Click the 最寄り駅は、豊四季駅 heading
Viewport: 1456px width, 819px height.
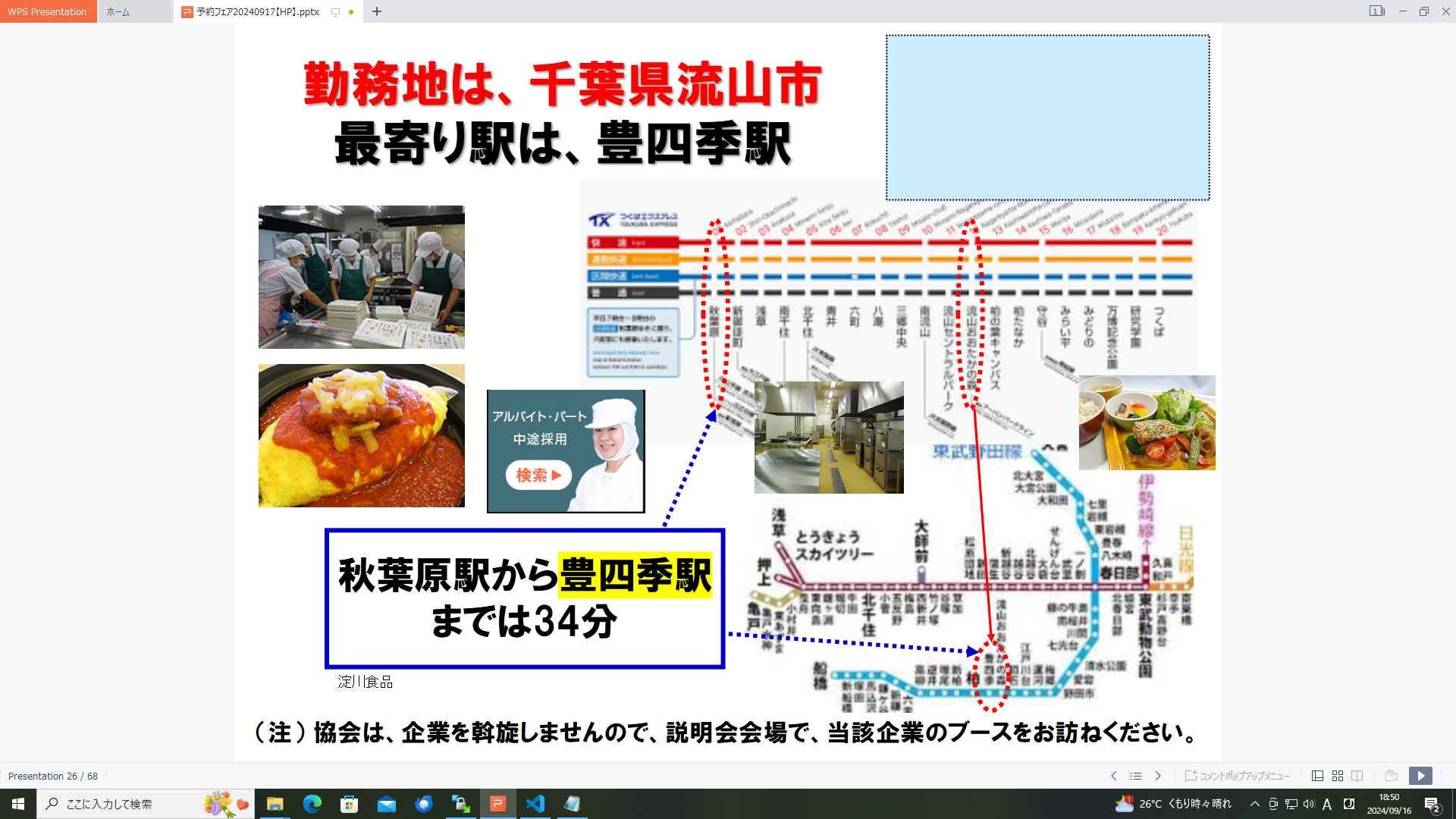pos(563,143)
